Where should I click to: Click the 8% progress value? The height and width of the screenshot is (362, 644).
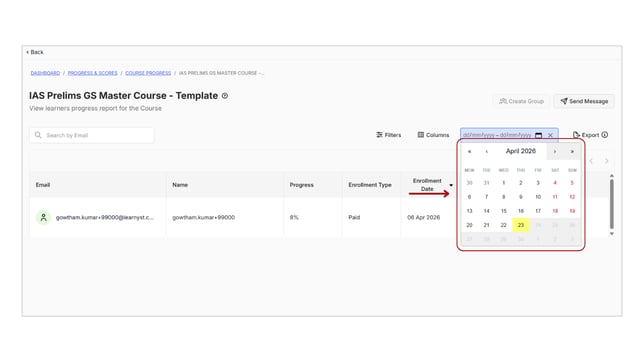point(294,217)
